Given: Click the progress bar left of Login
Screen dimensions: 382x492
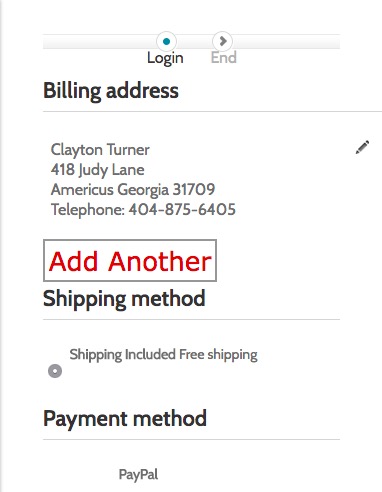Looking at the screenshot, I should (100, 41).
